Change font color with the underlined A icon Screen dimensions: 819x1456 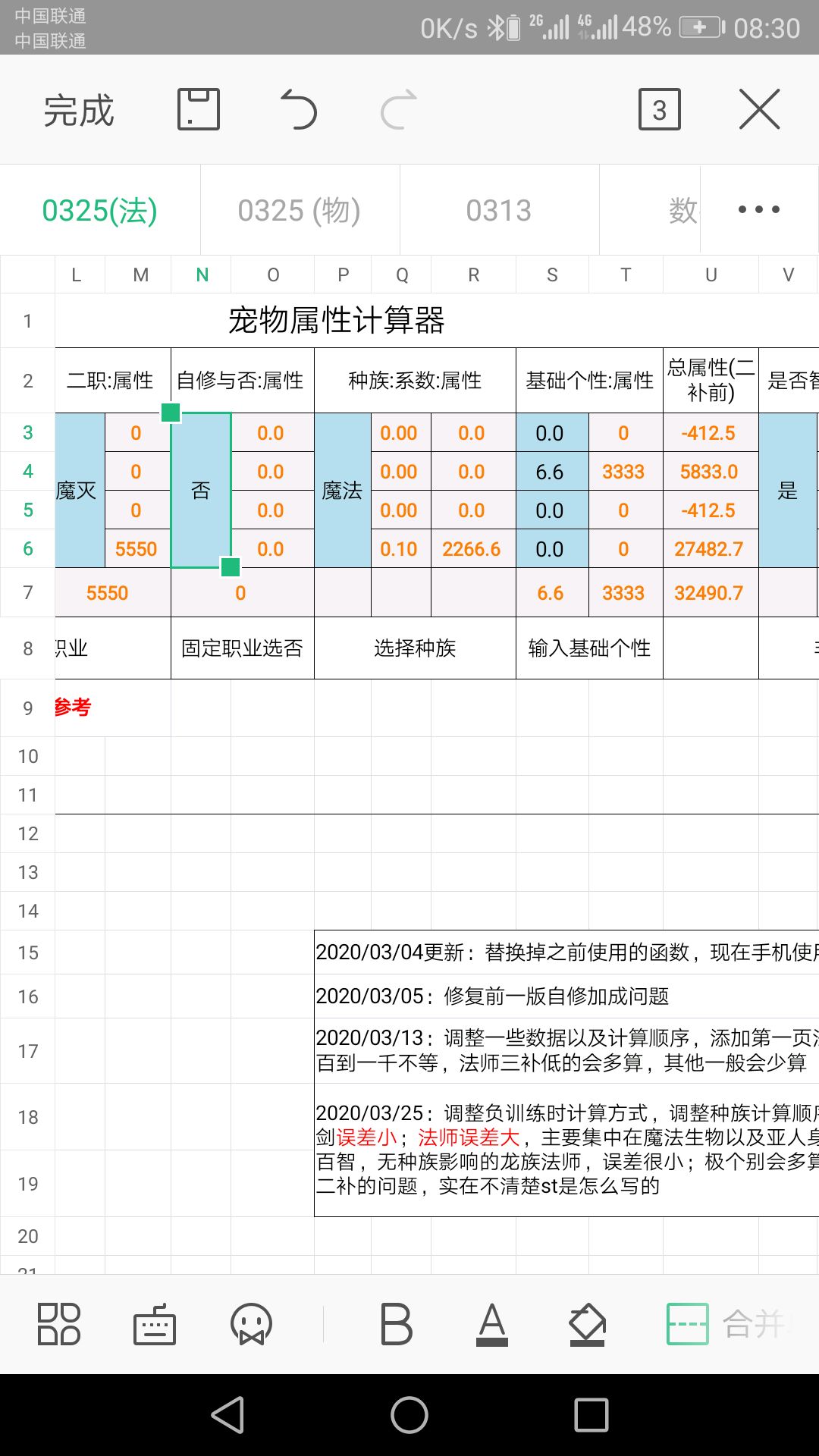click(x=492, y=1324)
